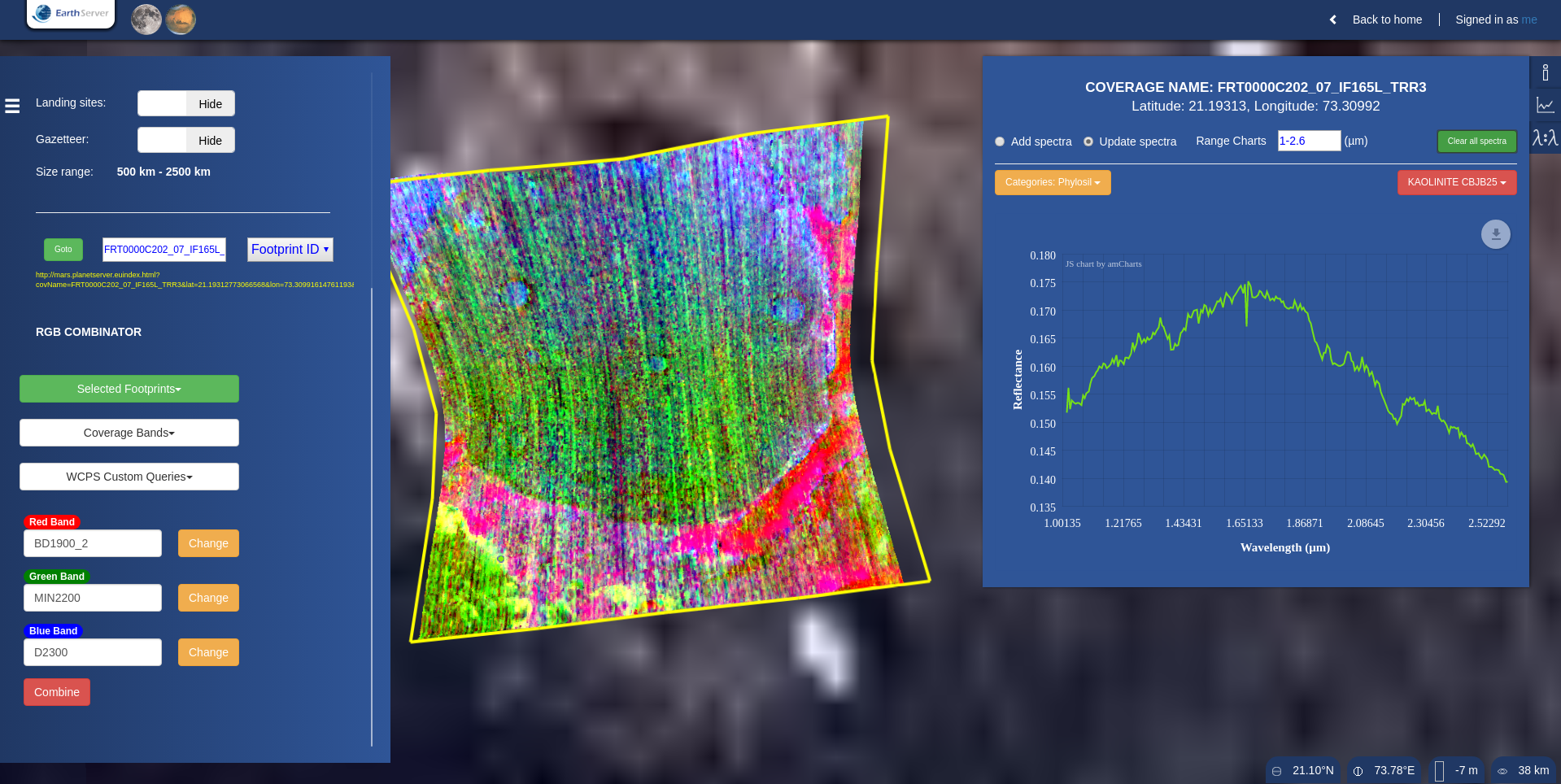
Task: Open the Categories: Phylosil dropdown
Action: pos(1053,182)
